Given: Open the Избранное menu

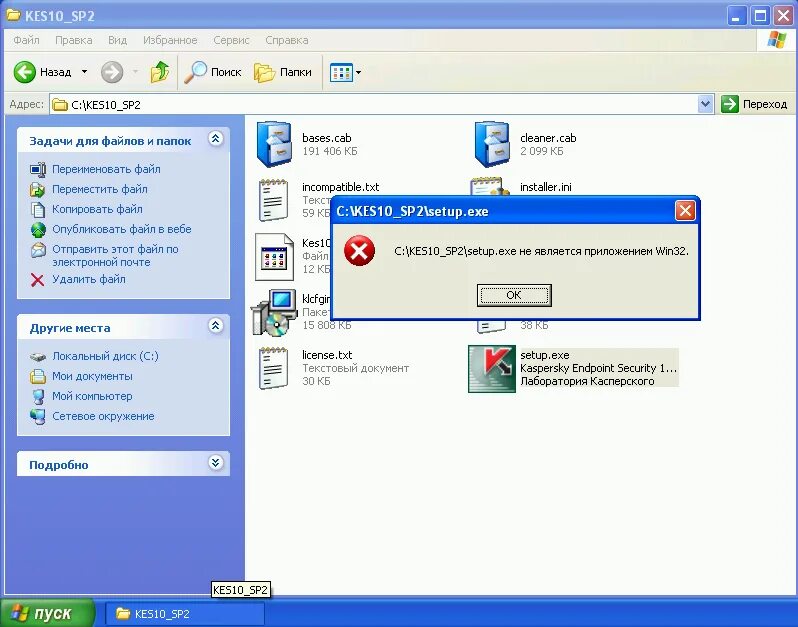Looking at the screenshot, I should 170,40.
